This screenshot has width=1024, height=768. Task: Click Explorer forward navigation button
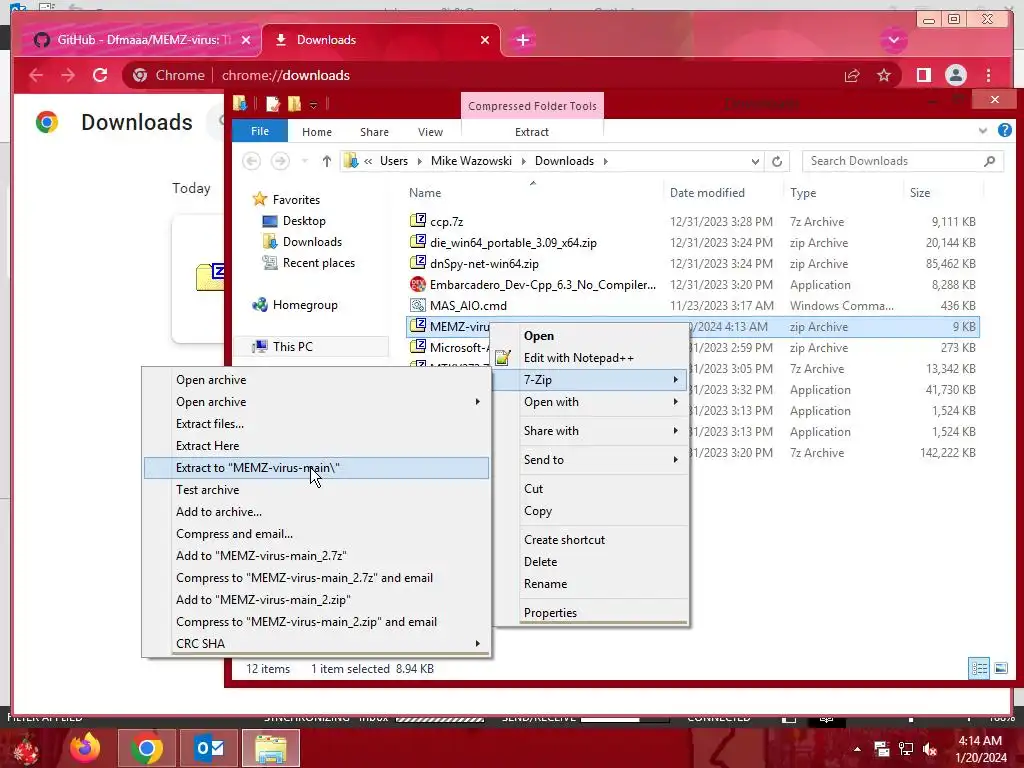tap(280, 161)
